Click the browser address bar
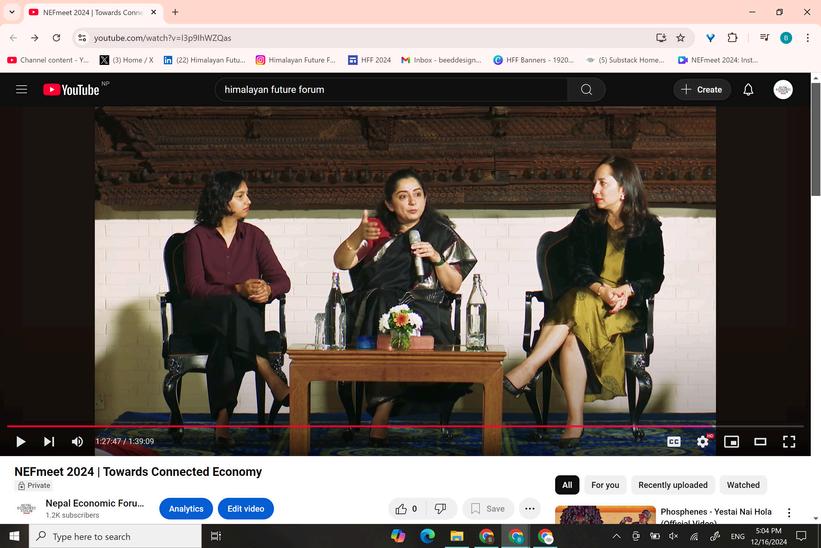 (367, 38)
